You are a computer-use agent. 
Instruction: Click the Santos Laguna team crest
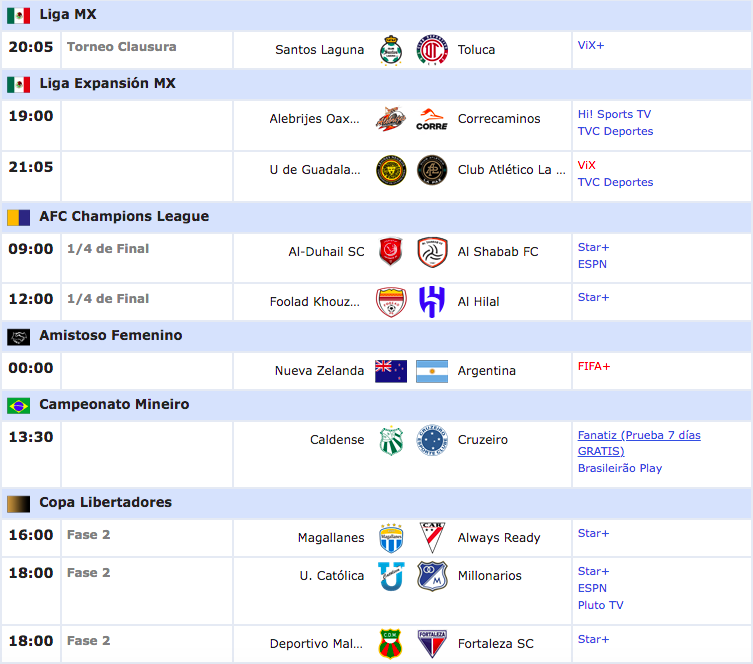click(x=391, y=50)
